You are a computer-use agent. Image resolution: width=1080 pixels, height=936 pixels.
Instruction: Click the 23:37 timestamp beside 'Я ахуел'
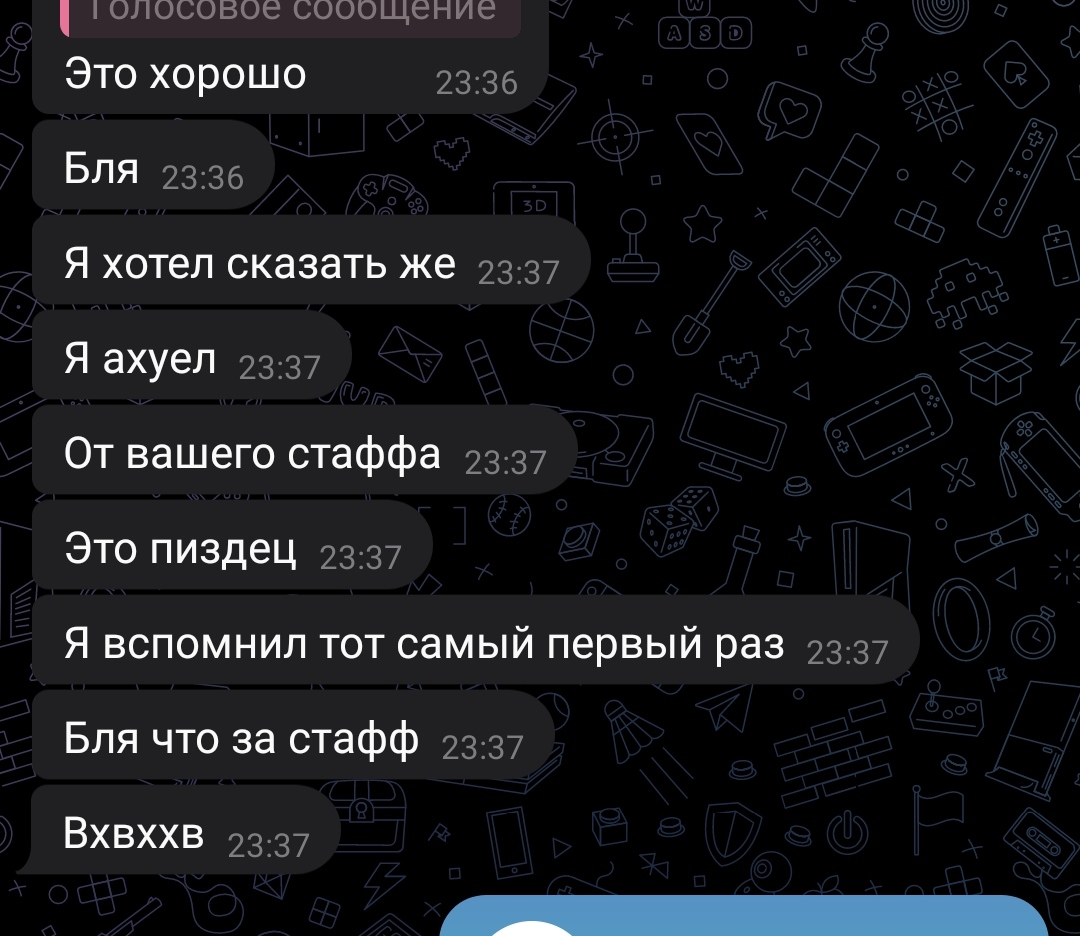(x=279, y=368)
